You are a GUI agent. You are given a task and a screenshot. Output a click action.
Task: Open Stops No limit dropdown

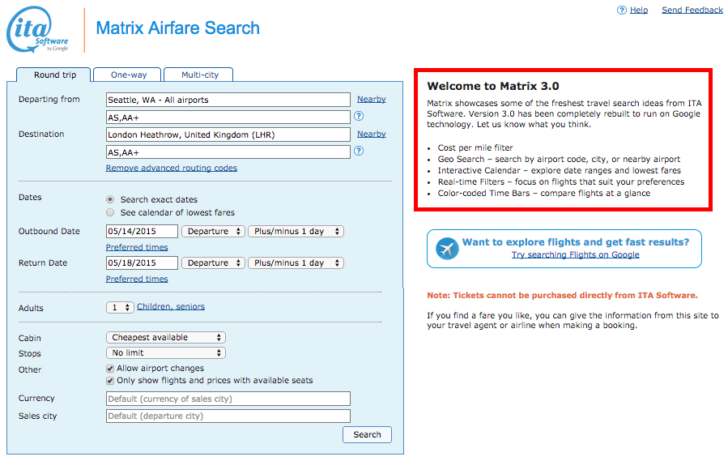[166, 353]
